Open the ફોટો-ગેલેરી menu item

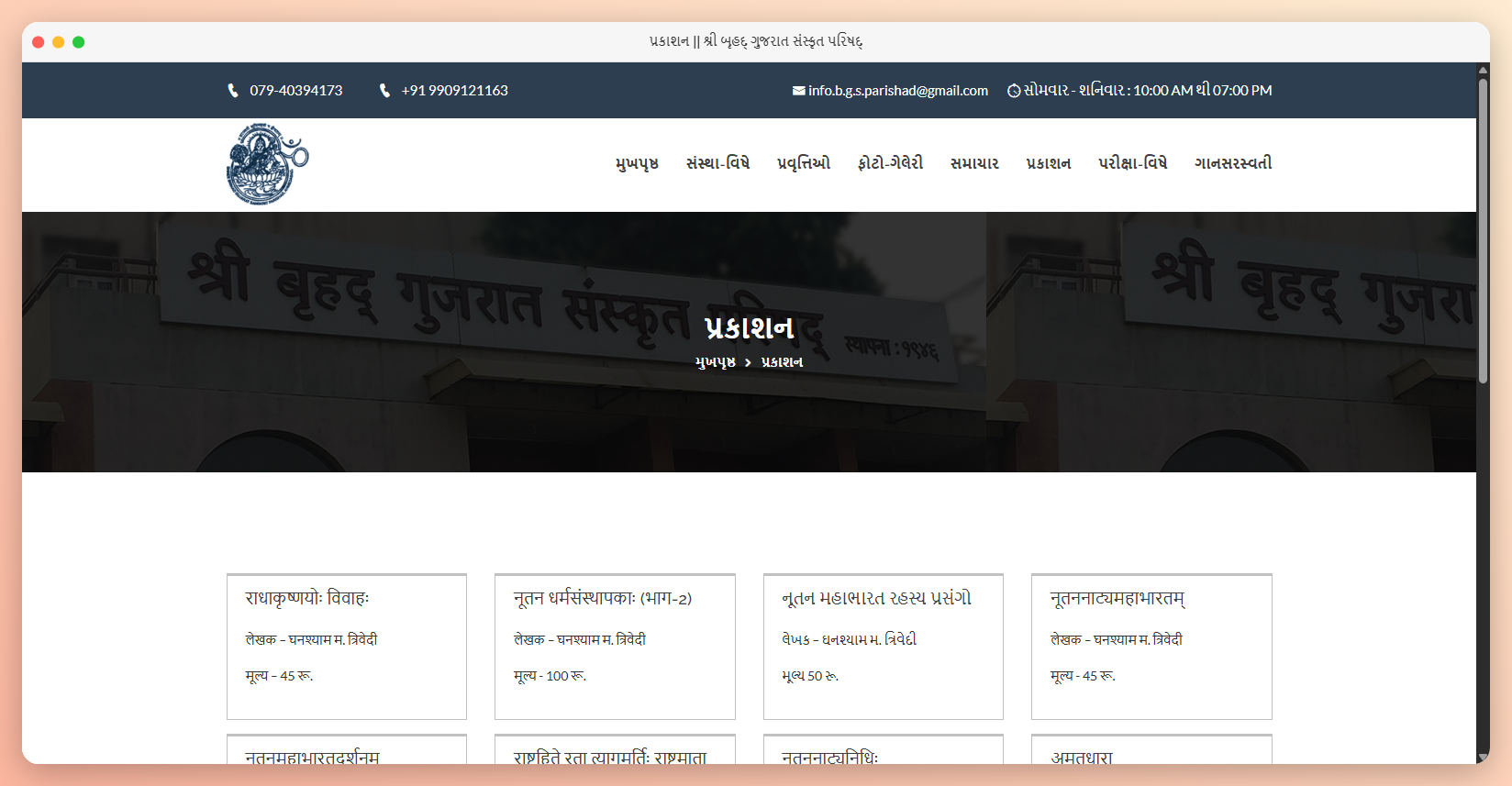pos(890,163)
